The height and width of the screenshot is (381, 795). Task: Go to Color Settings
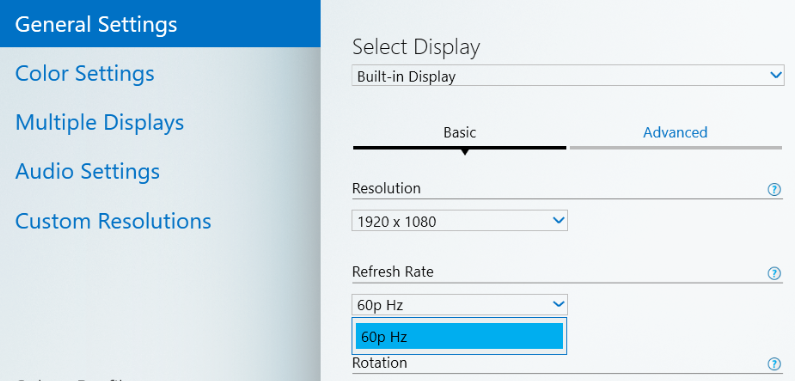[x=85, y=74]
